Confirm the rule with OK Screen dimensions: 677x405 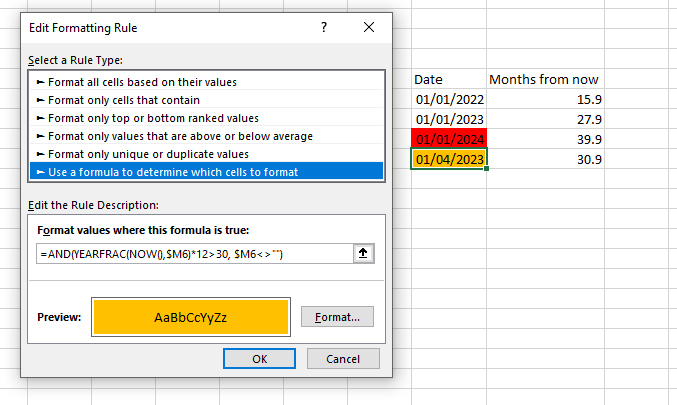coord(259,359)
